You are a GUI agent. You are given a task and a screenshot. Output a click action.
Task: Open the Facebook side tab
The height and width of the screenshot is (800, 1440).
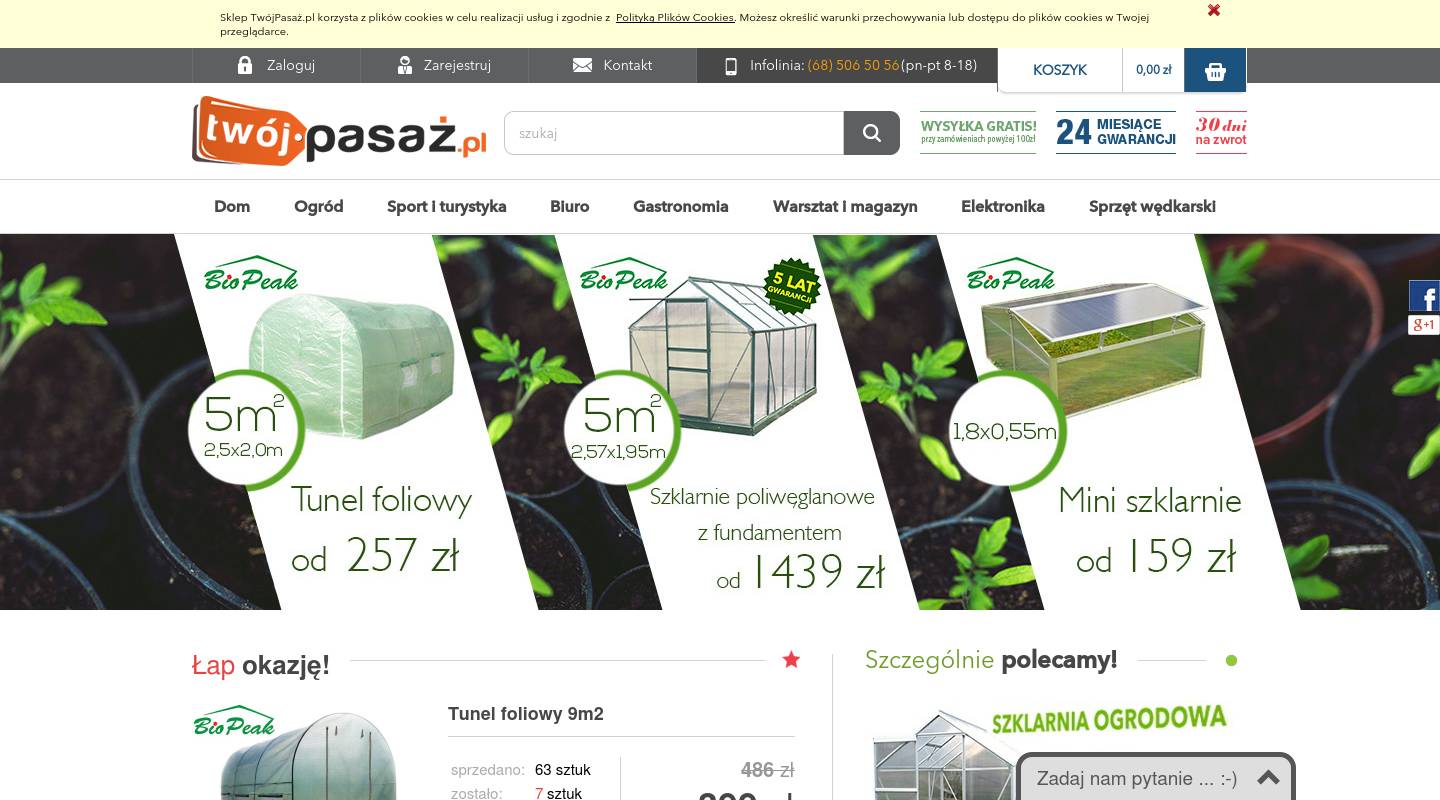tap(1425, 297)
